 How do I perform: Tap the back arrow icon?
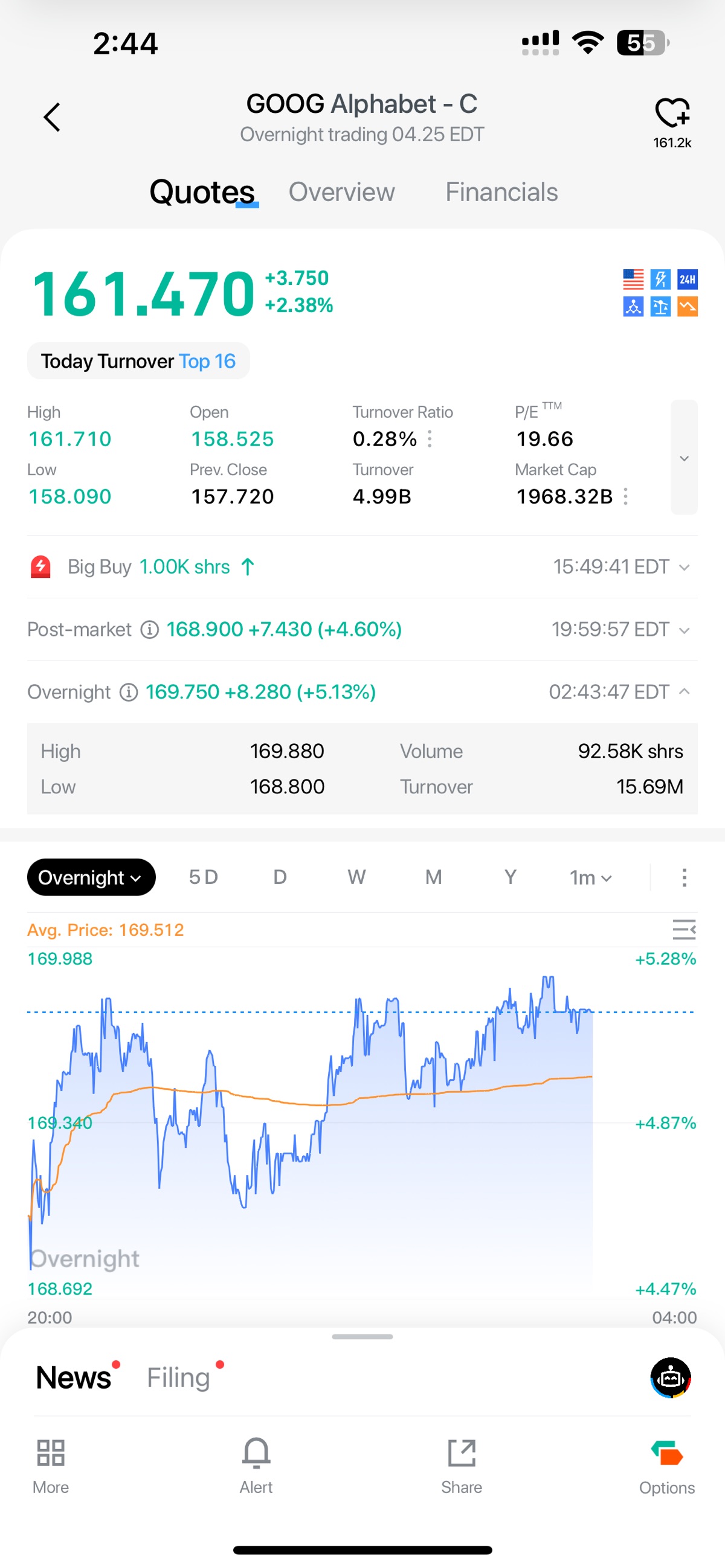(53, 117)
